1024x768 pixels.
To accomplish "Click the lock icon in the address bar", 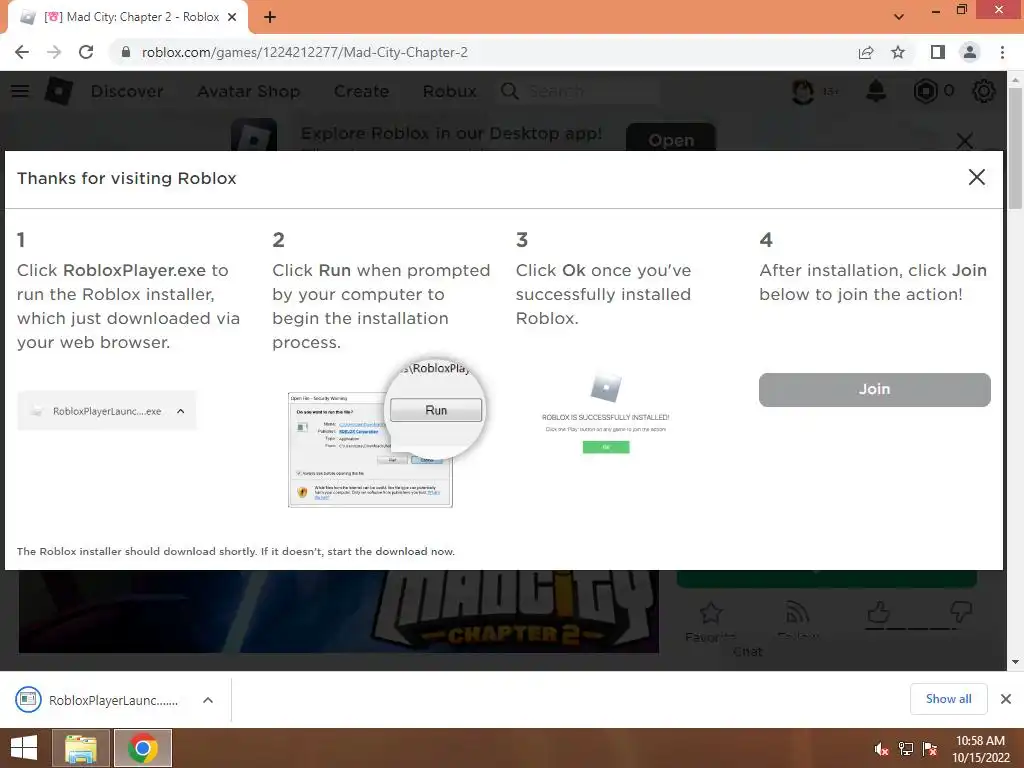I will (x=126, y=52).
